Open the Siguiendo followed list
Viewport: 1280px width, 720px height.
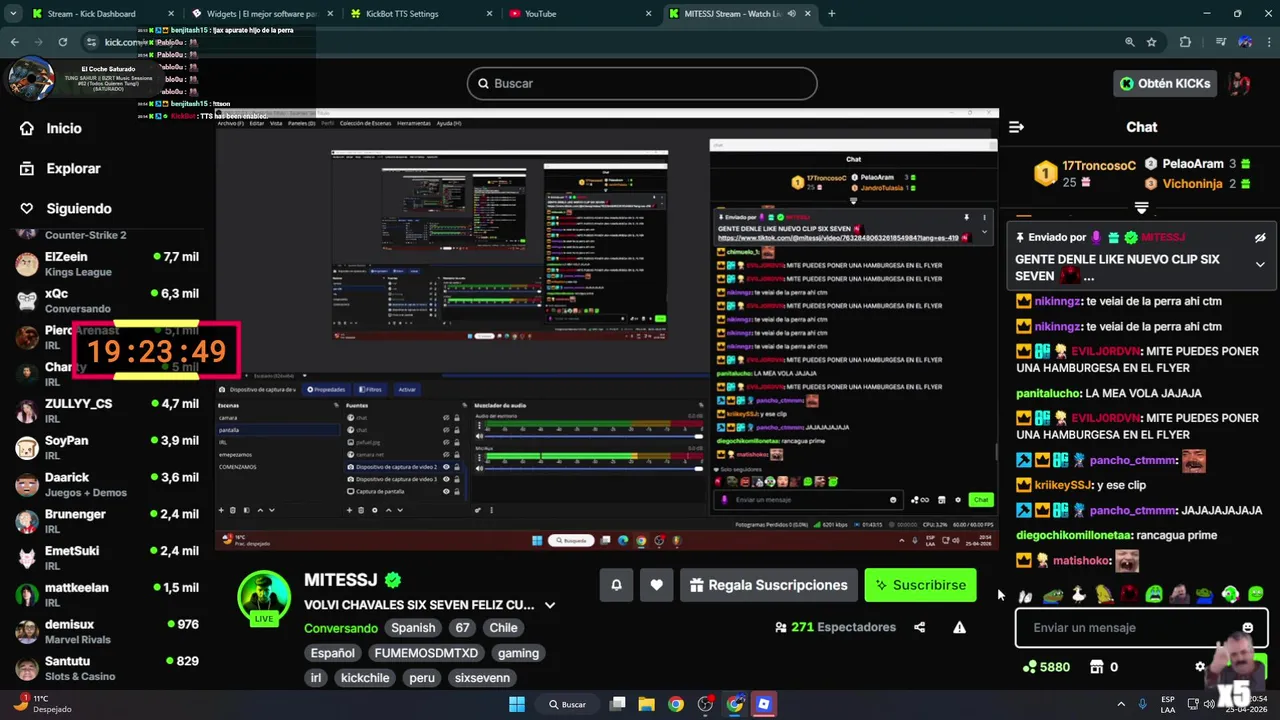[79, 209]
